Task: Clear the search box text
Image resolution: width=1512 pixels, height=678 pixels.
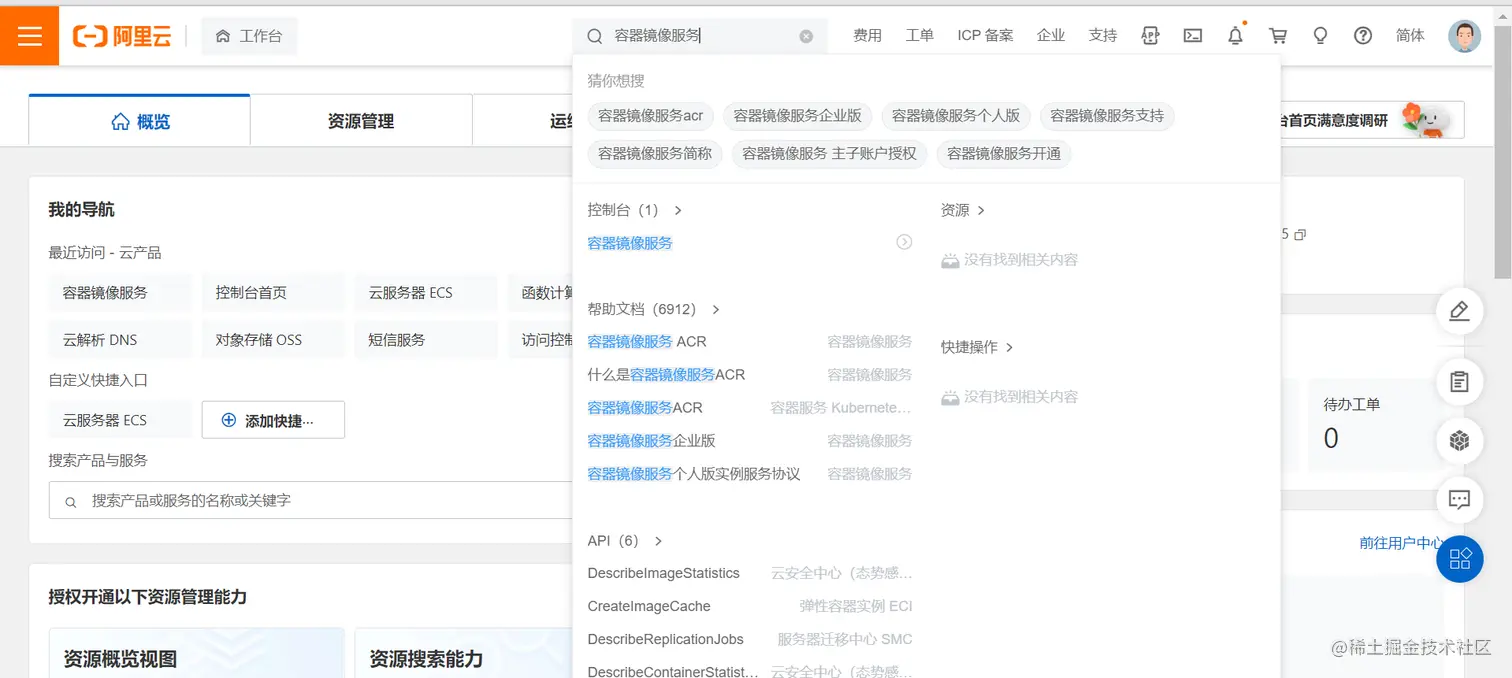Action: 806,36
